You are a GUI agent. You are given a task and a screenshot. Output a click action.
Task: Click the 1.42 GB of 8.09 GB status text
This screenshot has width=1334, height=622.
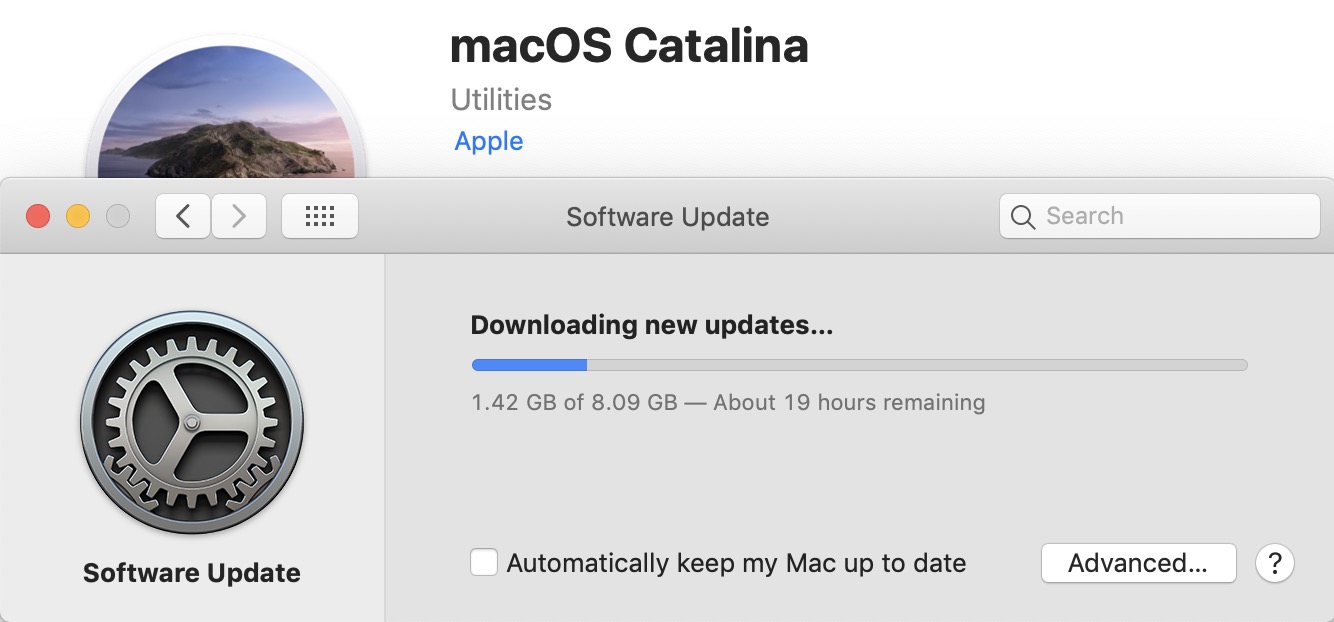pyautogui.click(x=728, y=403)
